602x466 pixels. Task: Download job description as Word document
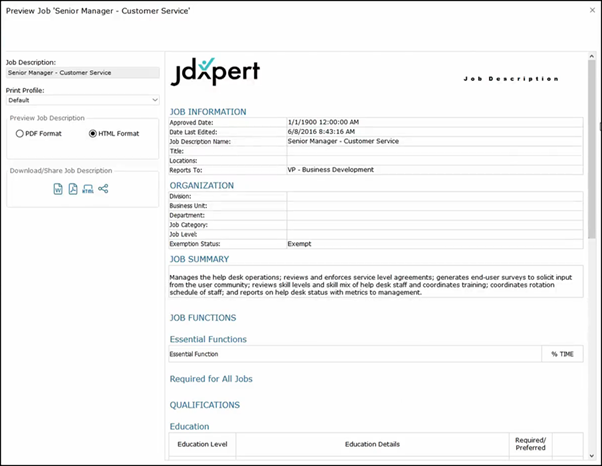point(58,189)
